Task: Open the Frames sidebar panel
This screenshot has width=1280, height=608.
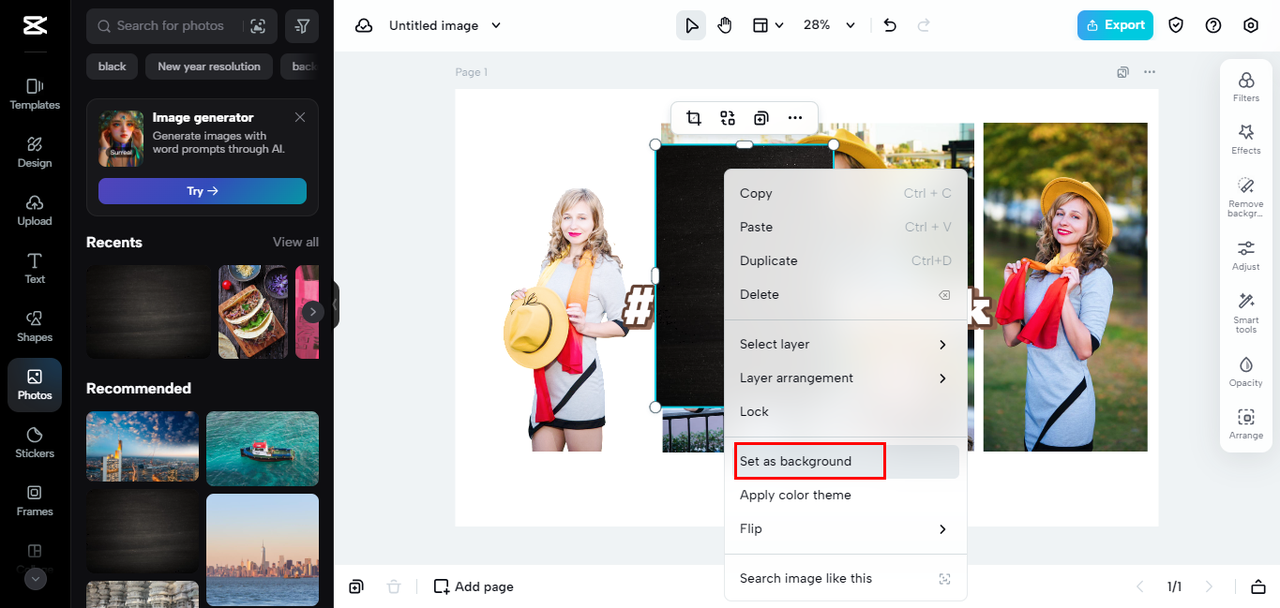Action: coord(35,500)
